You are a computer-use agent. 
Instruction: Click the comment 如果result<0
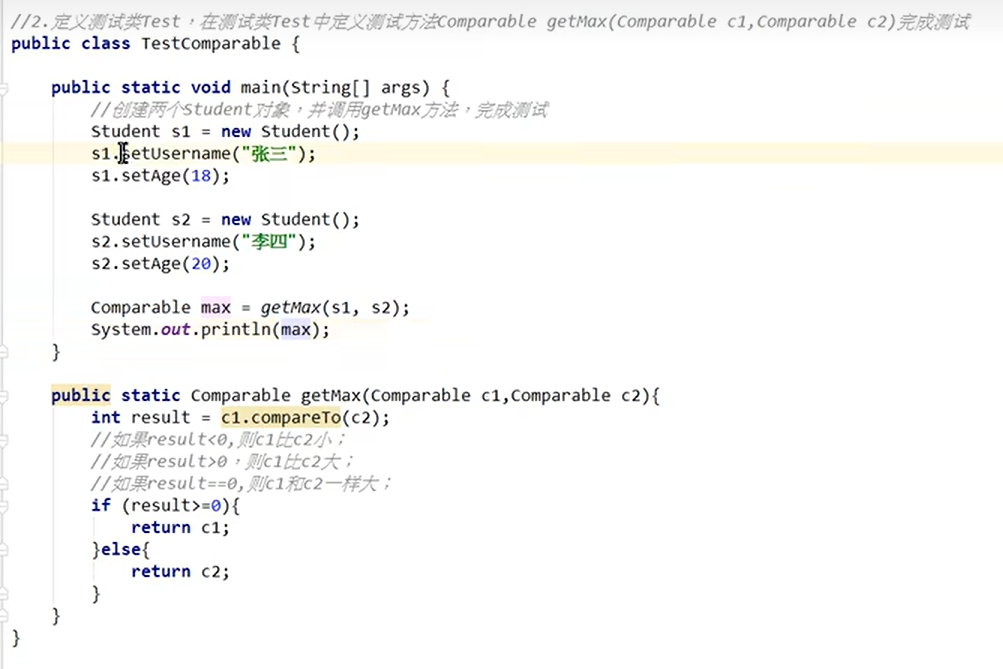point(218,440)
